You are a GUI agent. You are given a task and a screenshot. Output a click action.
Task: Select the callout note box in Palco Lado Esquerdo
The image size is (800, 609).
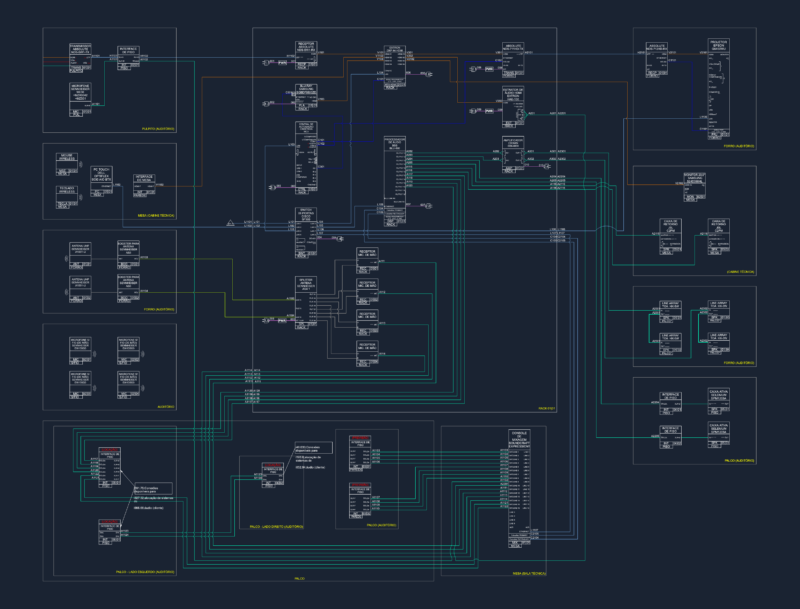tap(153, 488)
